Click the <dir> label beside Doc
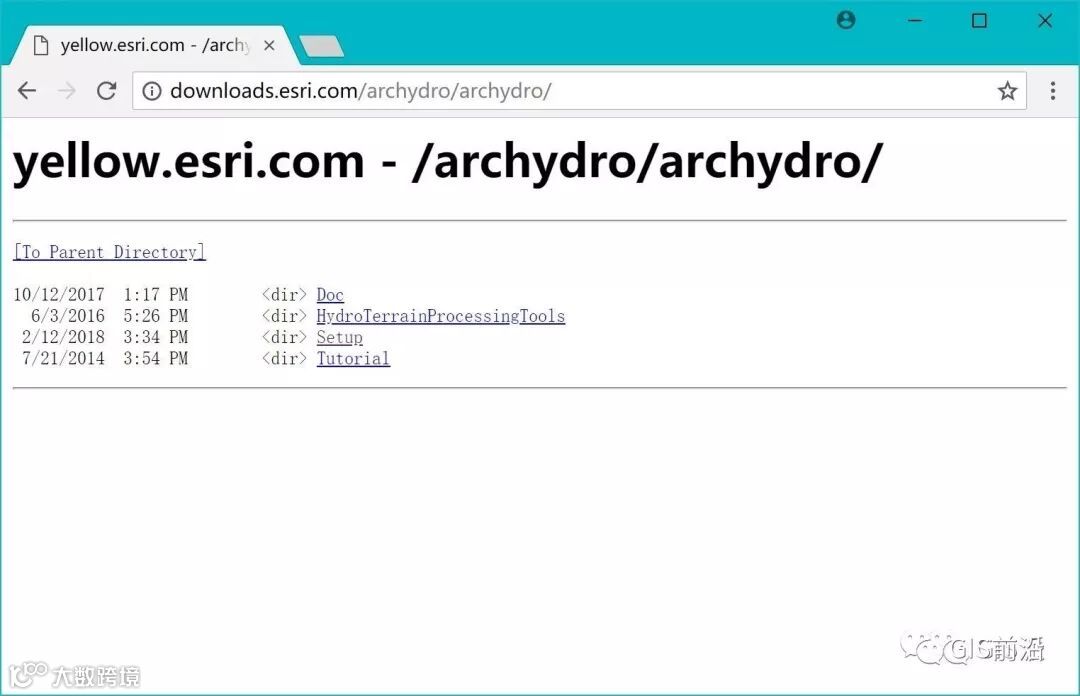Screen dimensions: 1080x696 click(284, 294)
